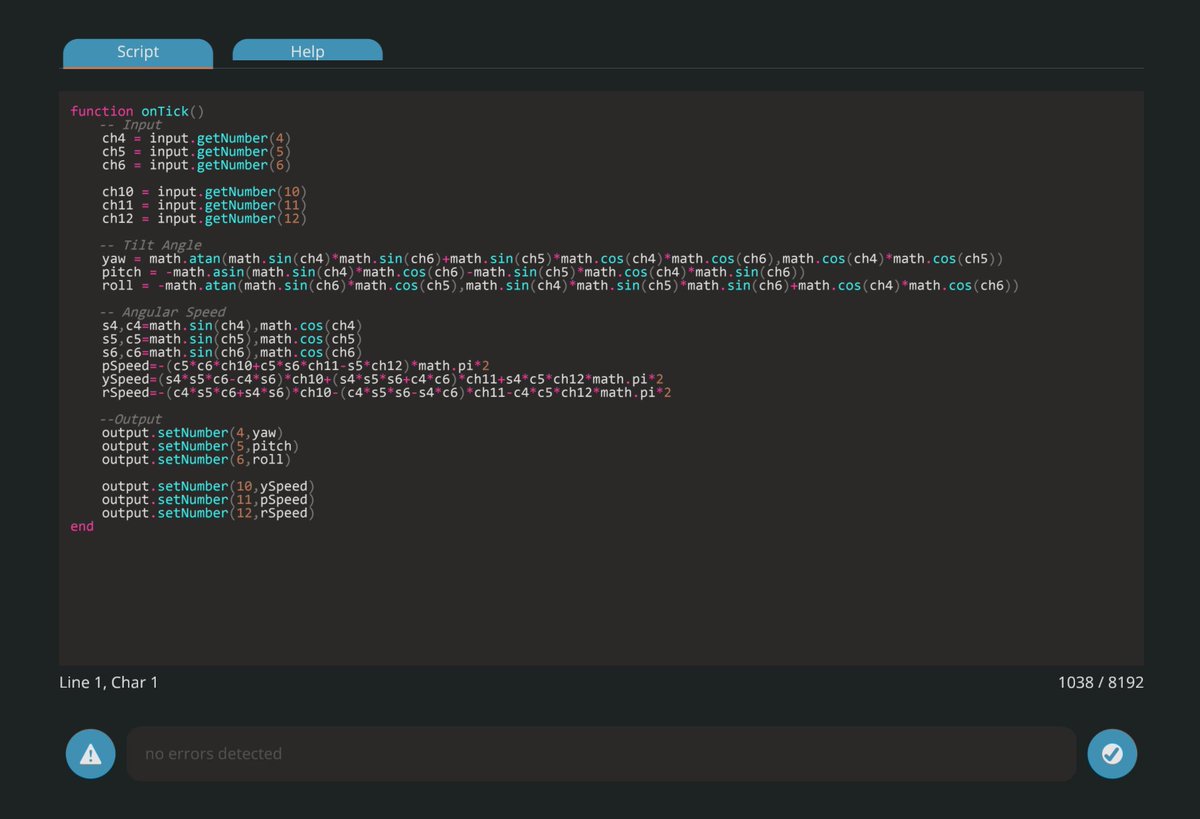Click the 'roll = -math.atan' code line
1200x819 pixels.
coord(561,286)
